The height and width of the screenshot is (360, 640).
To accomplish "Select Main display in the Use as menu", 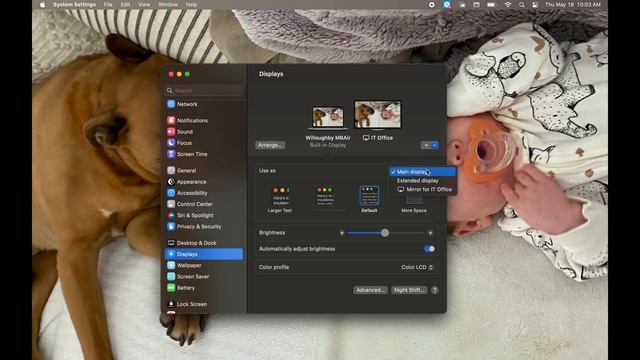I will tap(422, 172).
